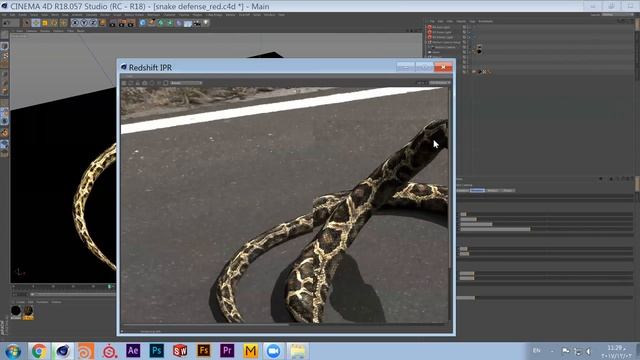Open the Light object bulb icon
The width and height of the screenshot is (640, 360).
click(206, 23)
